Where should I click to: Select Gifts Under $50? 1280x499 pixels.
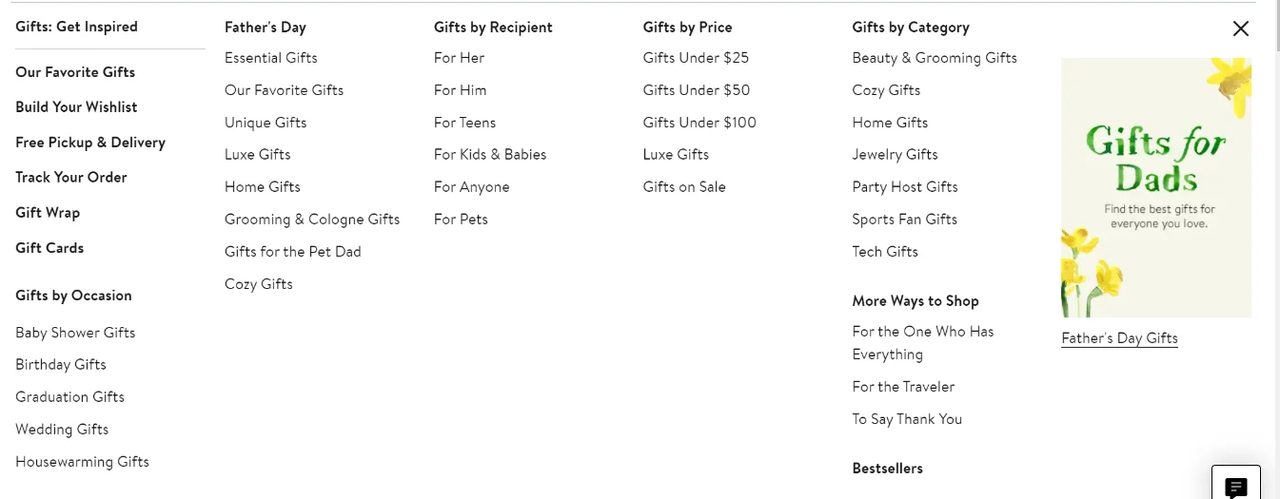(696, 90)
